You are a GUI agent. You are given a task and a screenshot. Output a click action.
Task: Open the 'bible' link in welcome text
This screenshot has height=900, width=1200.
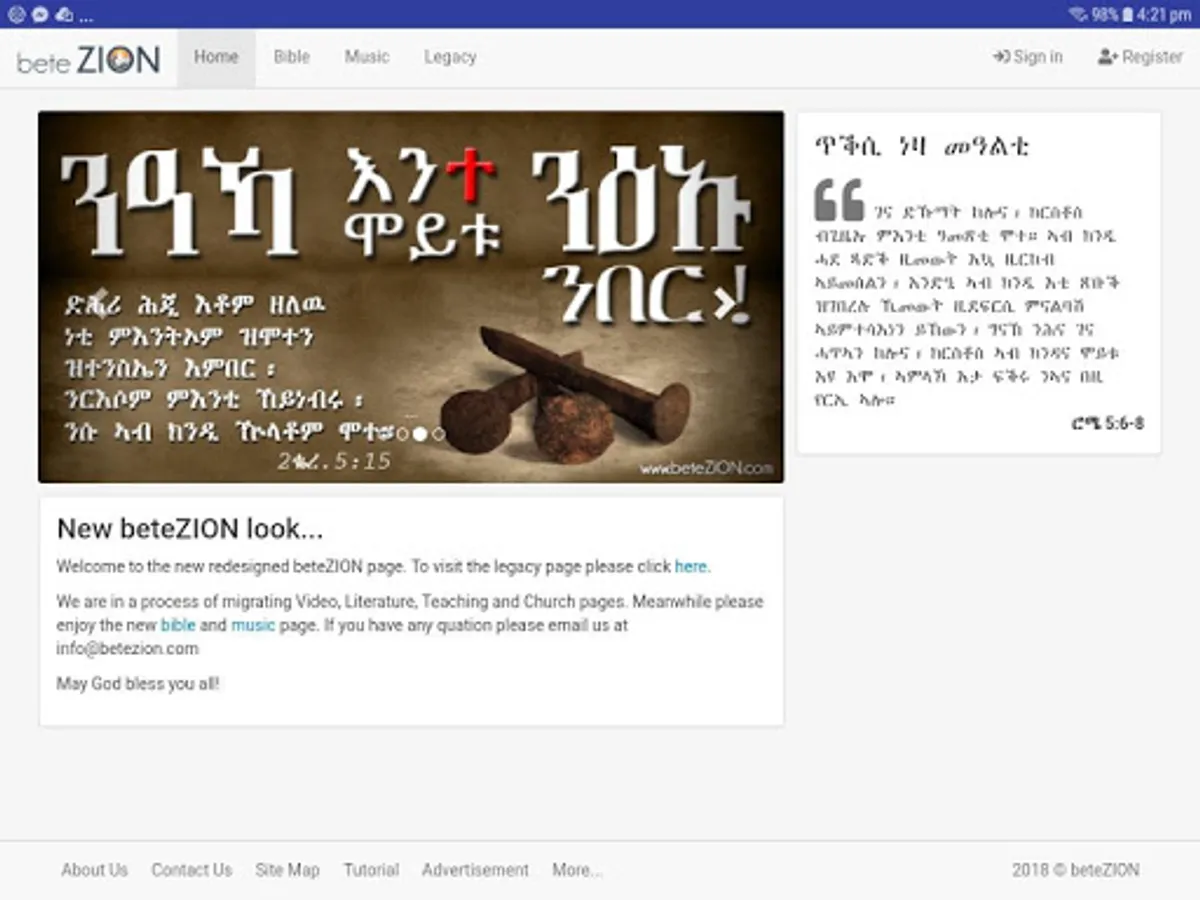tap(178, 625)
